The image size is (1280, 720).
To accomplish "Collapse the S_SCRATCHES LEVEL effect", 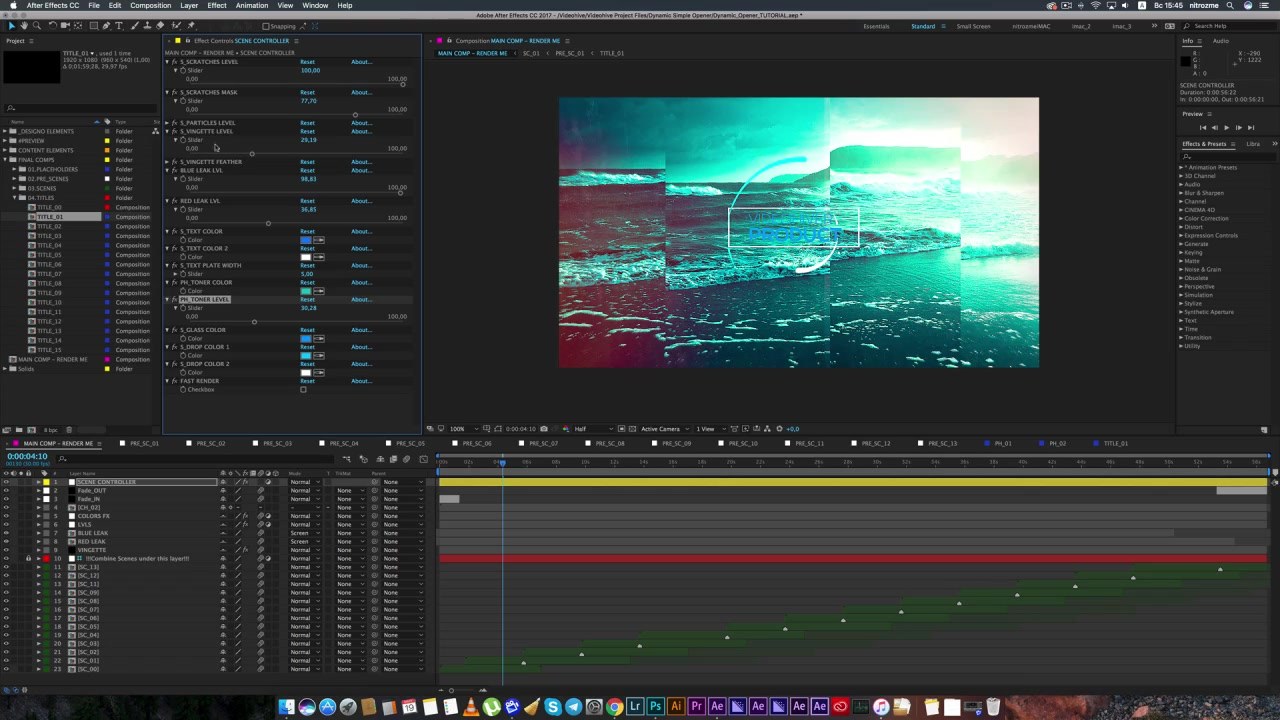I will [167, 62].
